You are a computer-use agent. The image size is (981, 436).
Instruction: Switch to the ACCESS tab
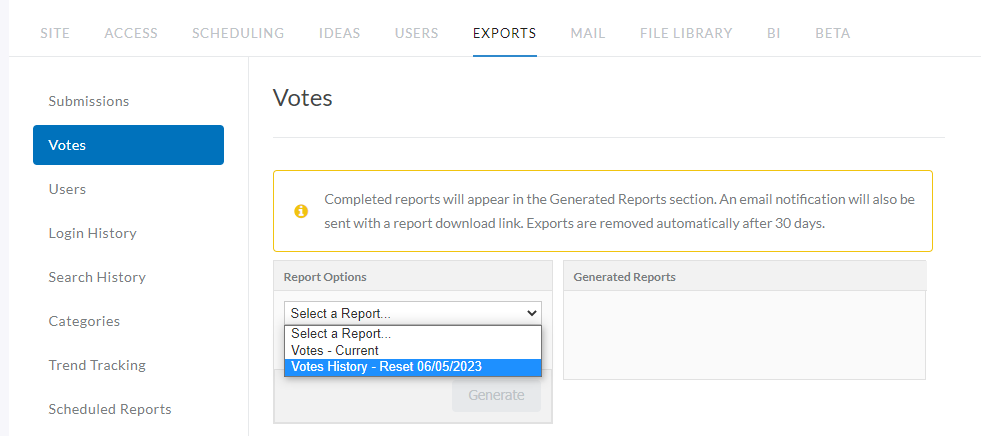(x=131, y=33)
